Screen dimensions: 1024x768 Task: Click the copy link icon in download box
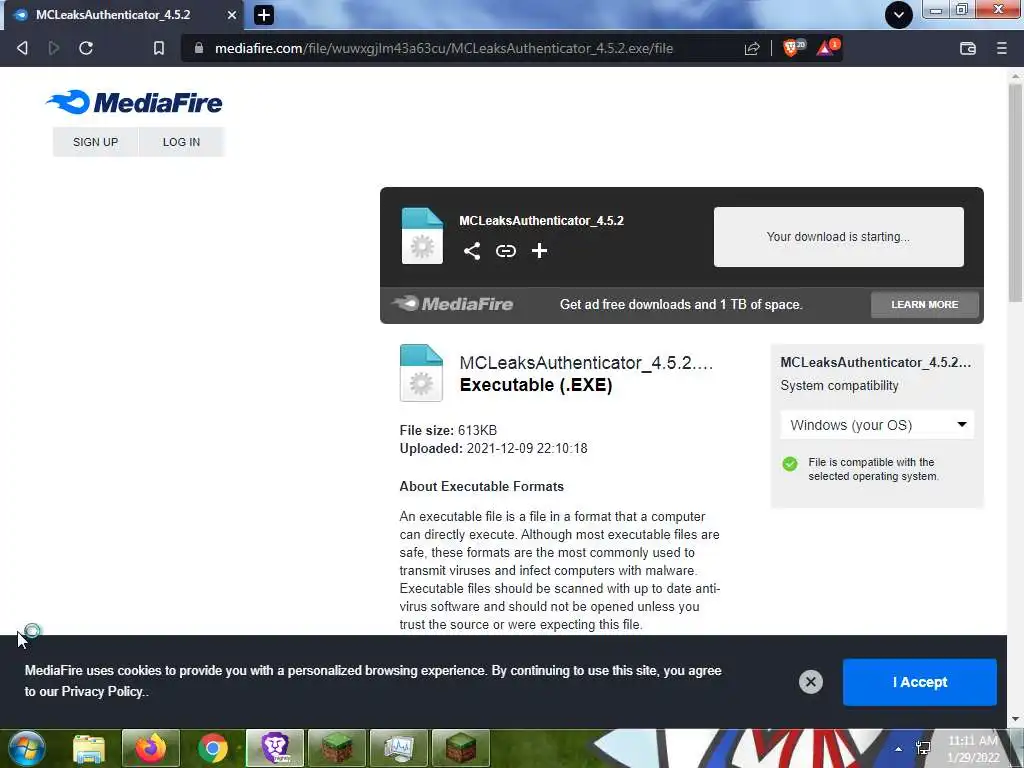(x=505, y=251)
